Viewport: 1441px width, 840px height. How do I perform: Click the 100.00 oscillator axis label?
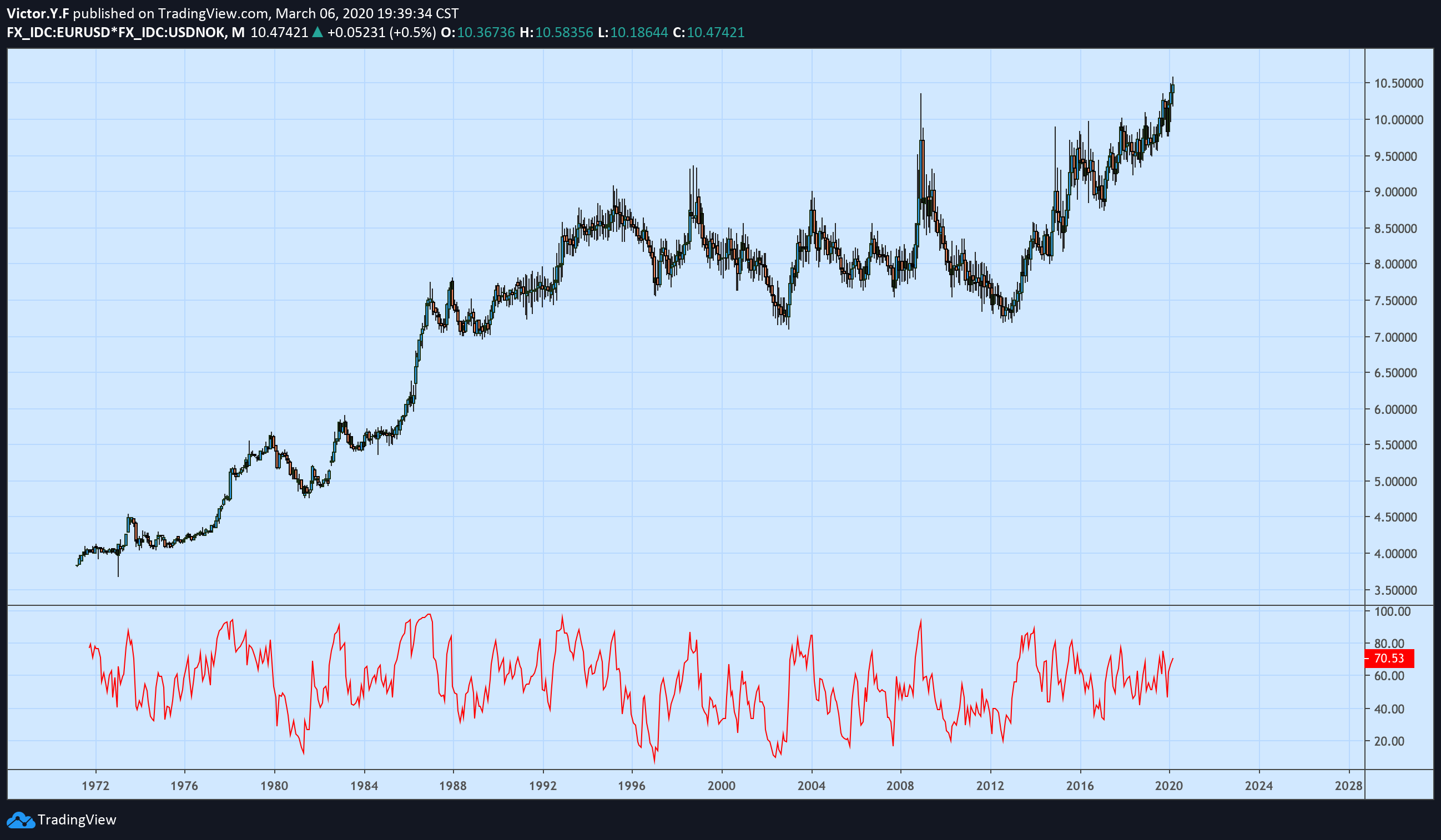(x=1392, y=611)
